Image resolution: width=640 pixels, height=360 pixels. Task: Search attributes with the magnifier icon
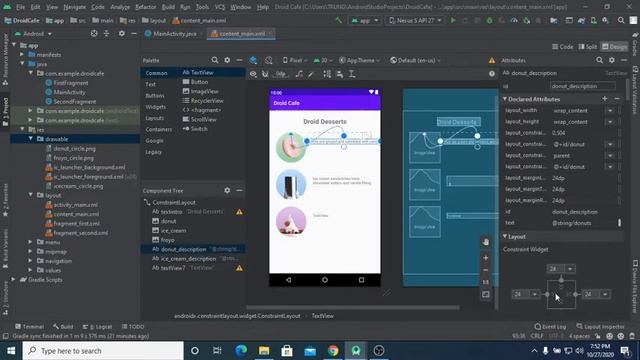[599, 60]
